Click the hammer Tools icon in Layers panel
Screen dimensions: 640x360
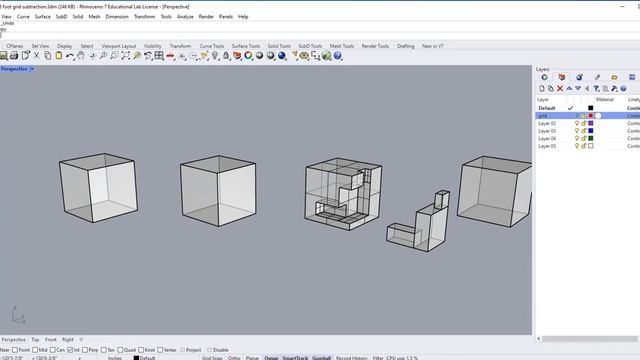click(x=614, y=89)
